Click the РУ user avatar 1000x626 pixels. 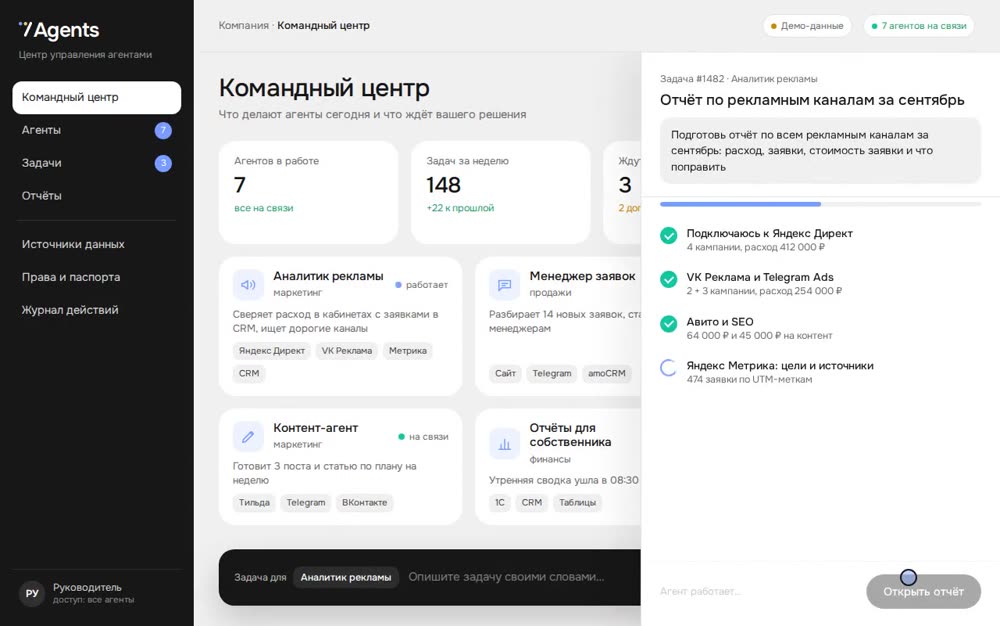pyautogui.click(x=32, y=593)
